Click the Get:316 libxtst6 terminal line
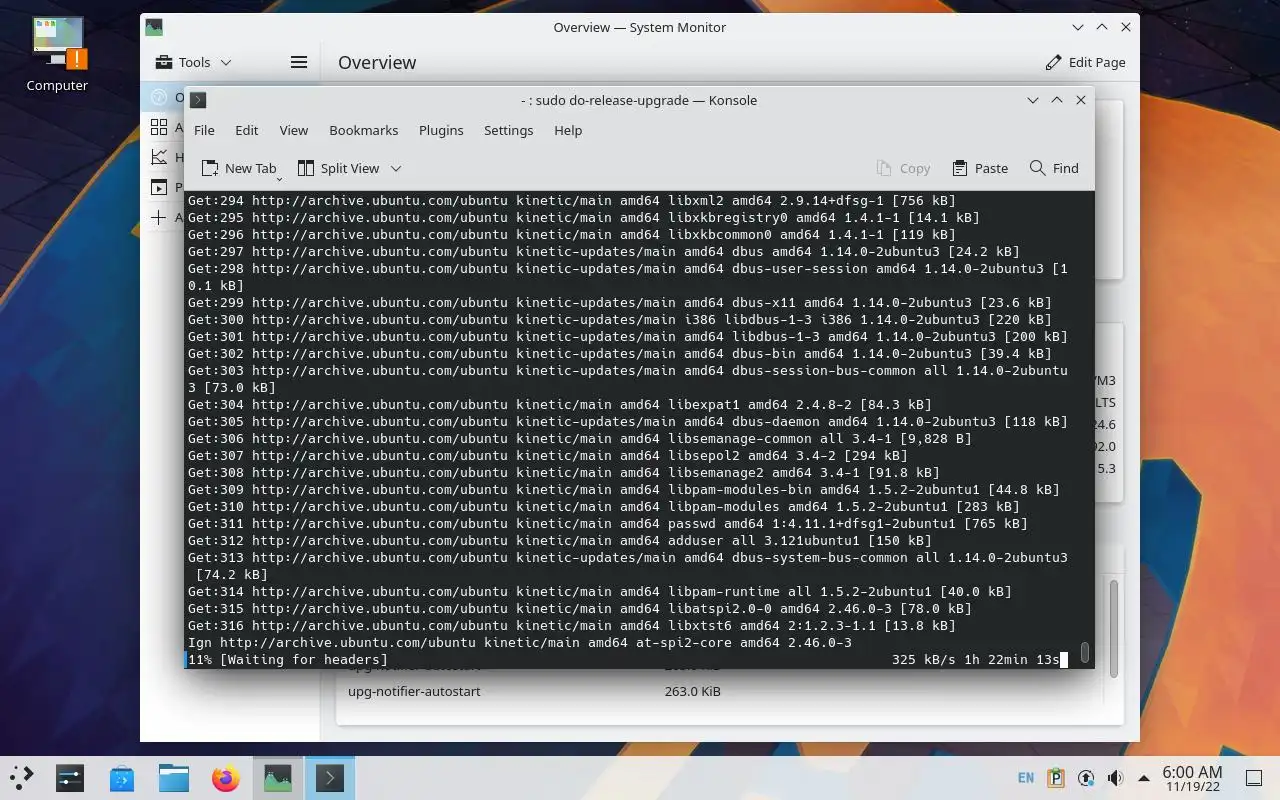Screen dimensions: 1280x800 pyautogui.click(x=571, y=625)
